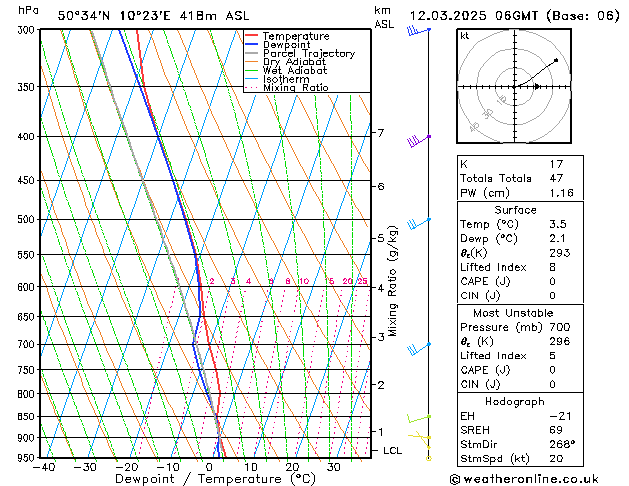
Task: Select the Wet Adiabat legend entry
Action: [x=297, y=71]
